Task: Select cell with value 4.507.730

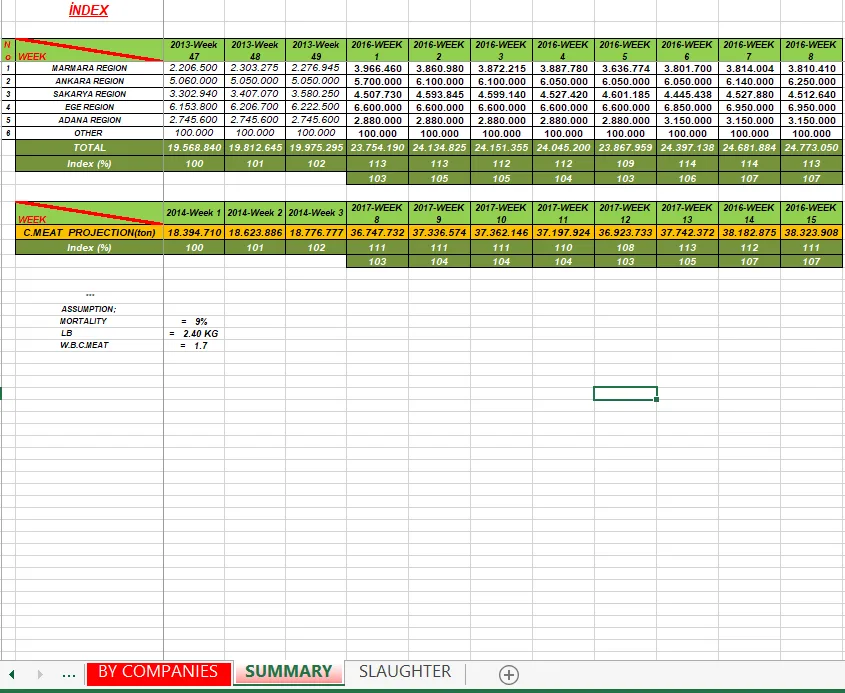Action: point(377,94)
